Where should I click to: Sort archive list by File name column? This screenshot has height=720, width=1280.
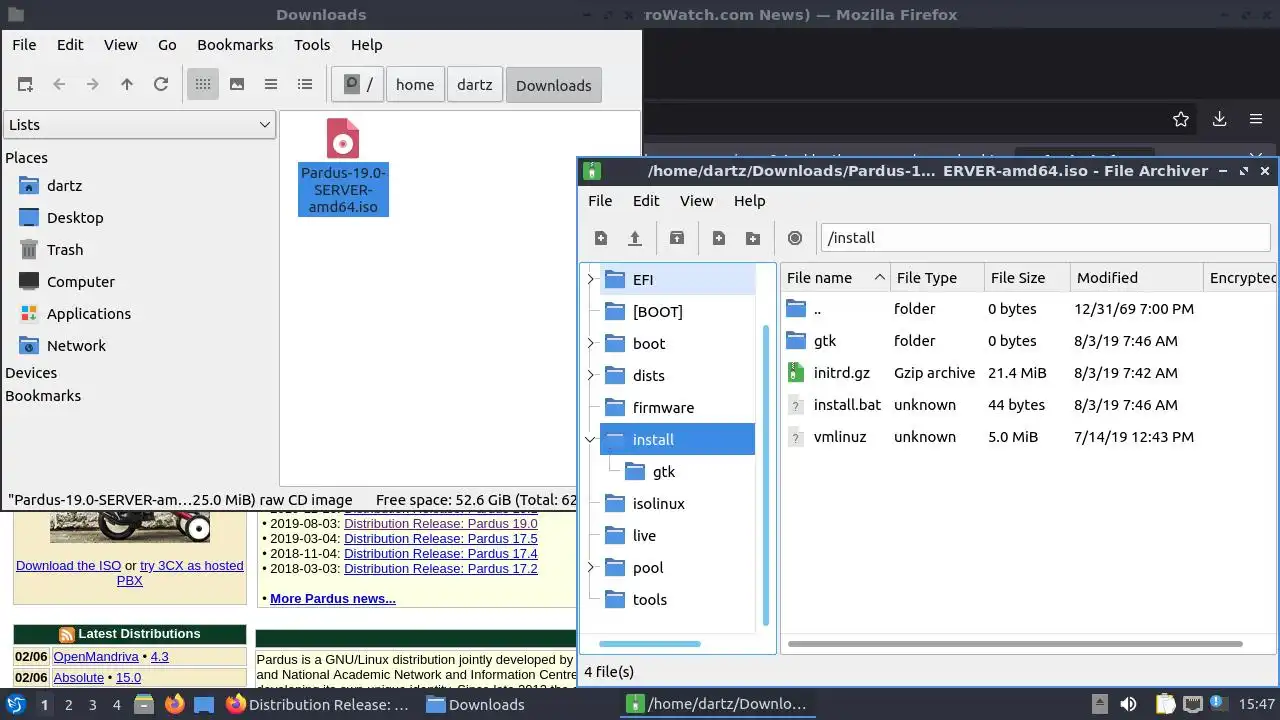[836, 278]
